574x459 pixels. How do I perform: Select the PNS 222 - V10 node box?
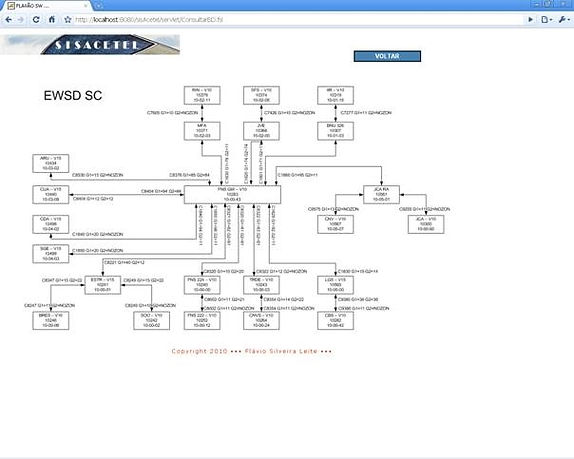pos(202,321)
